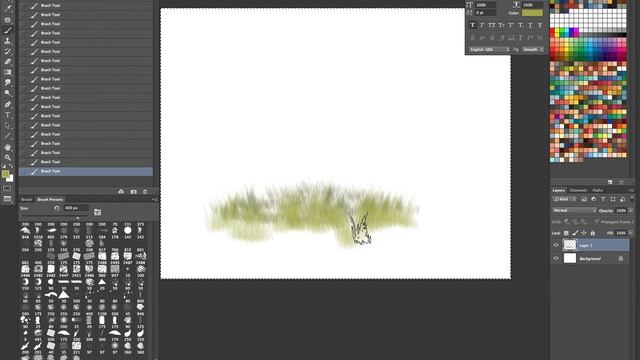Select the Hand tool
Viewport: 640px width, 360px height.
[x=7, y=147]
